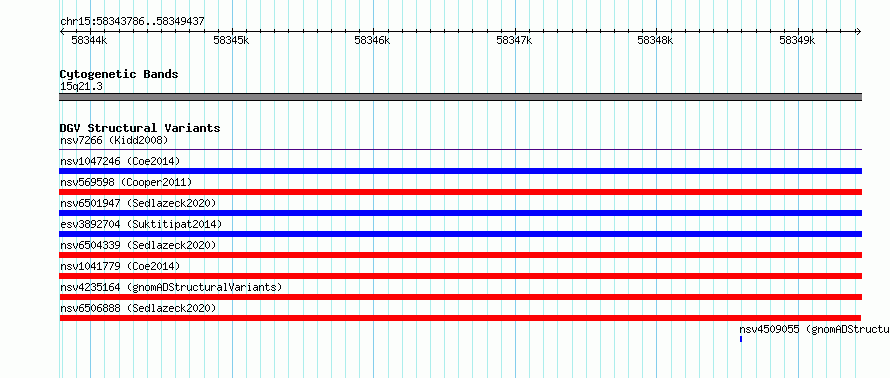Click the nsv7266 (Kidd2008) variant label
890x378 pixels.
[x=114, y=140]
